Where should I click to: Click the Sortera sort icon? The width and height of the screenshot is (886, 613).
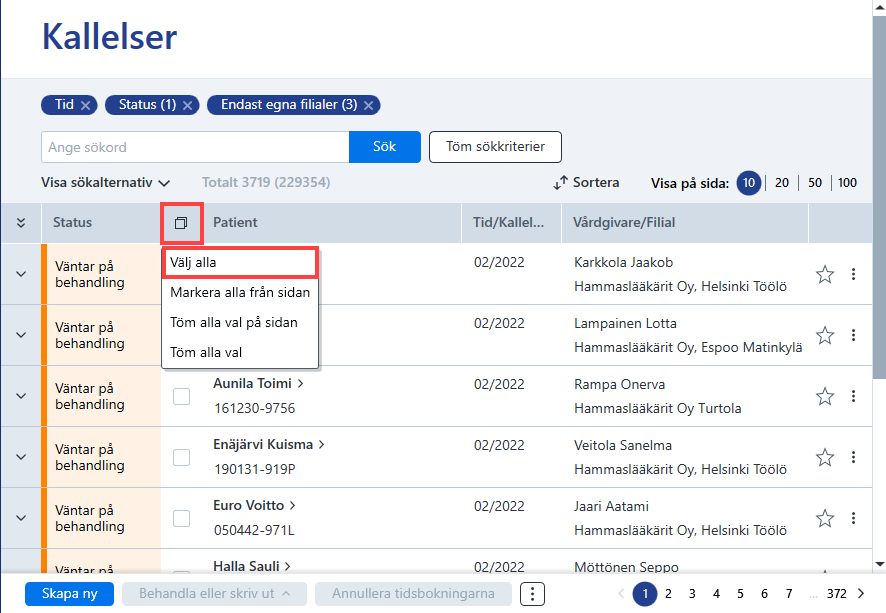click(560, 182)
